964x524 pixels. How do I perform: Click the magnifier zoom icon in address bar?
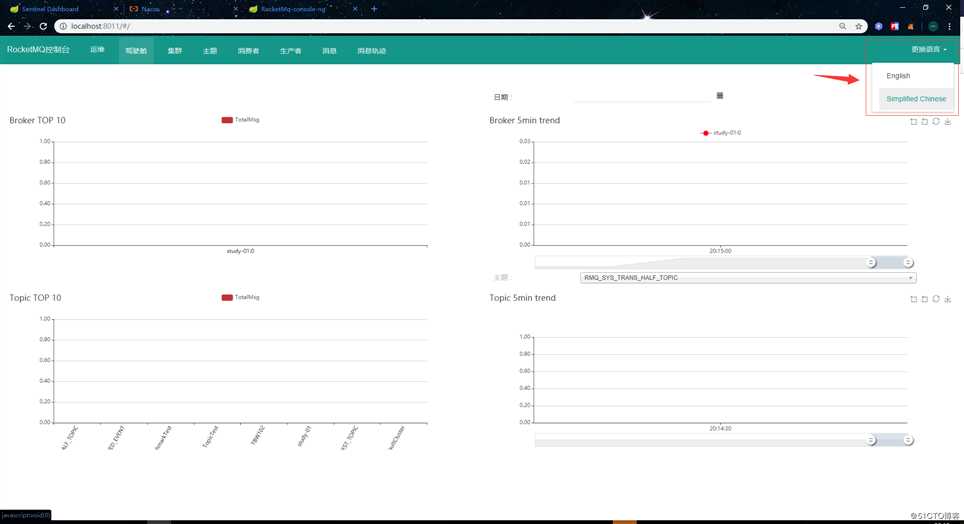click(x=842, y=26)
